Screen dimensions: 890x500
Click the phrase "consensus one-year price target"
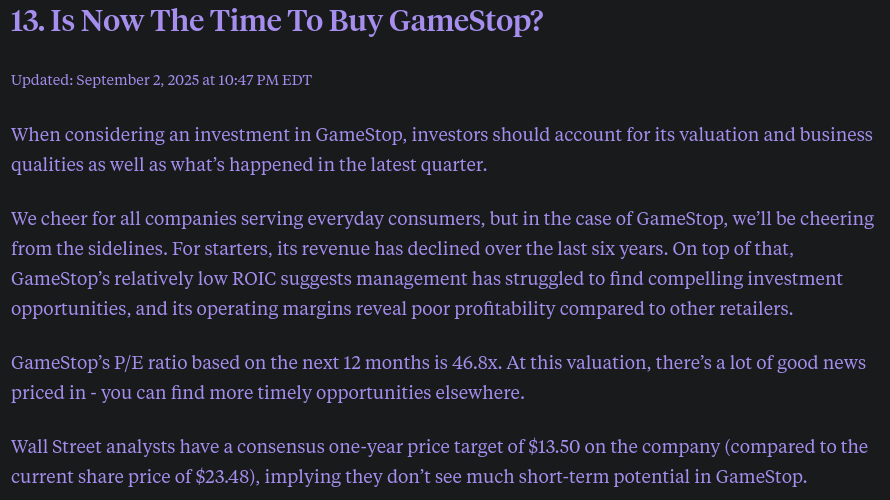380,447
